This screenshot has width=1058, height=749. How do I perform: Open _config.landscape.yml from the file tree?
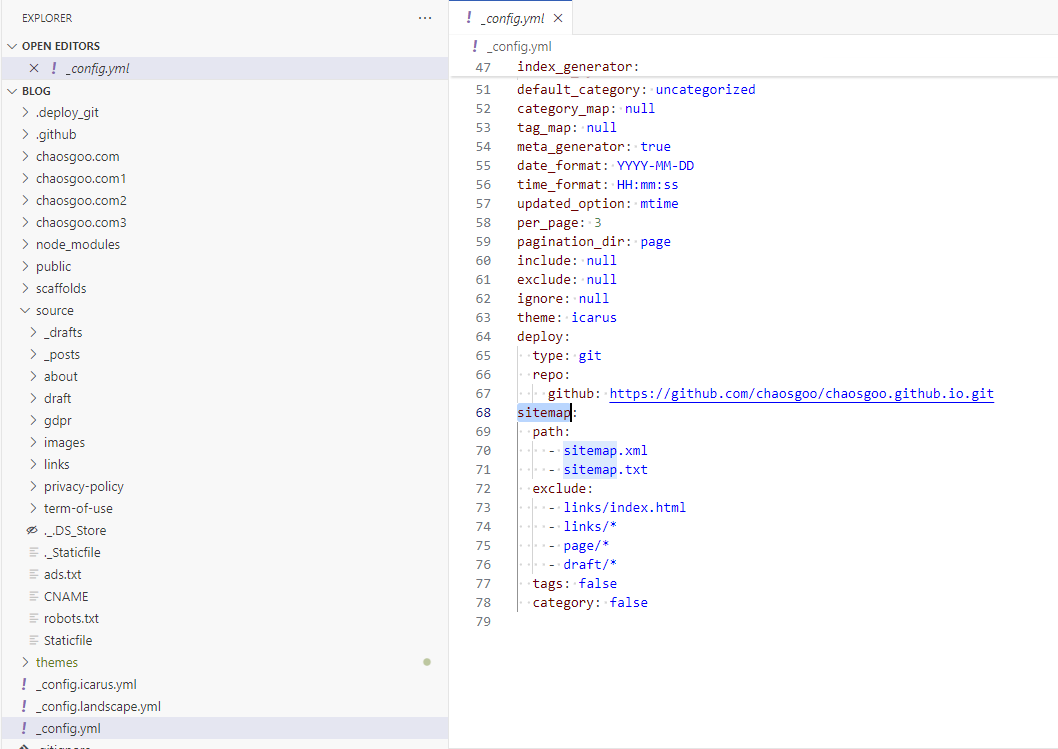click(x=98, y=707)
